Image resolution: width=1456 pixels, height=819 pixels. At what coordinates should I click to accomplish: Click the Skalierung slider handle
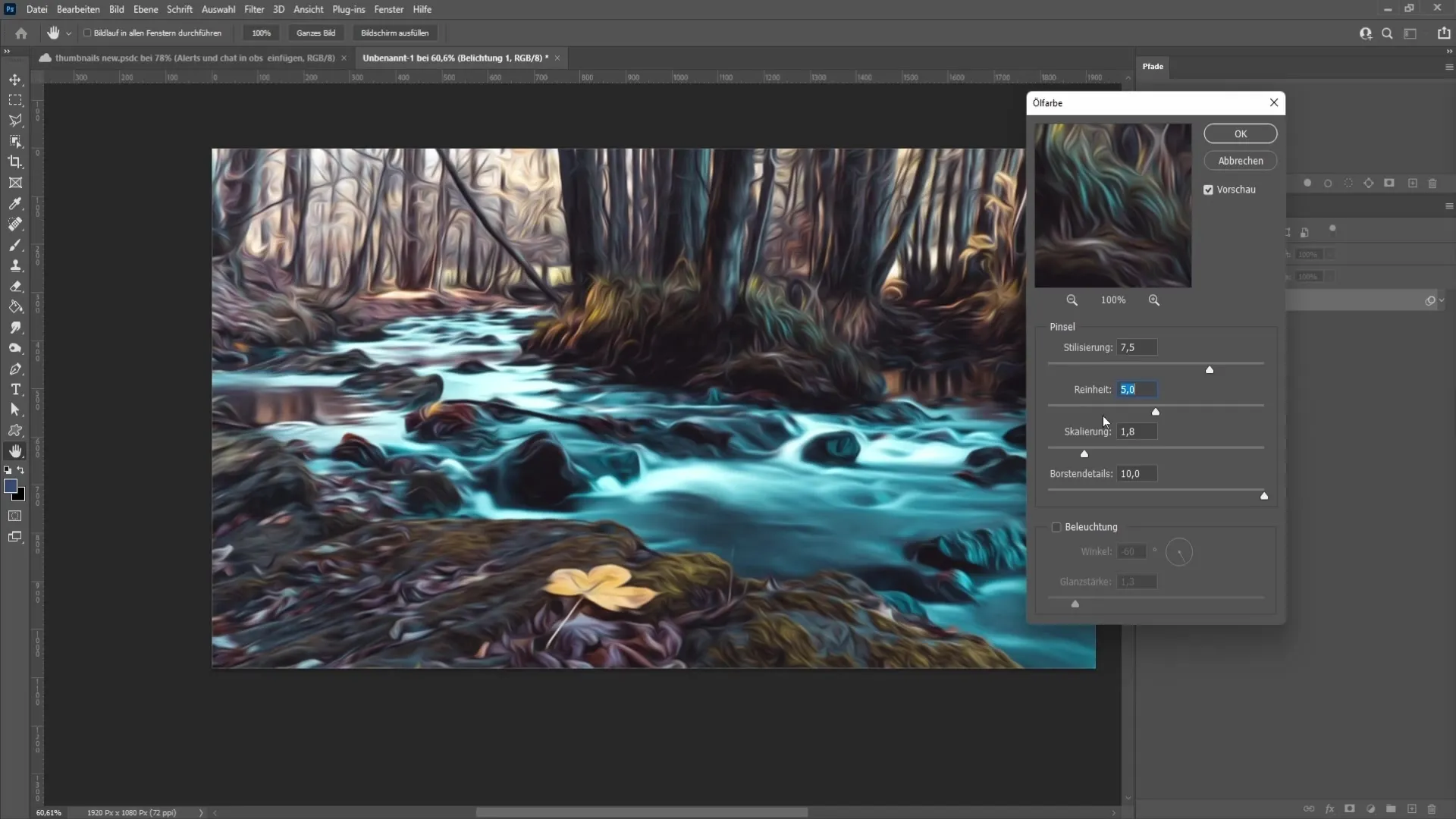tap(1084, 453)
